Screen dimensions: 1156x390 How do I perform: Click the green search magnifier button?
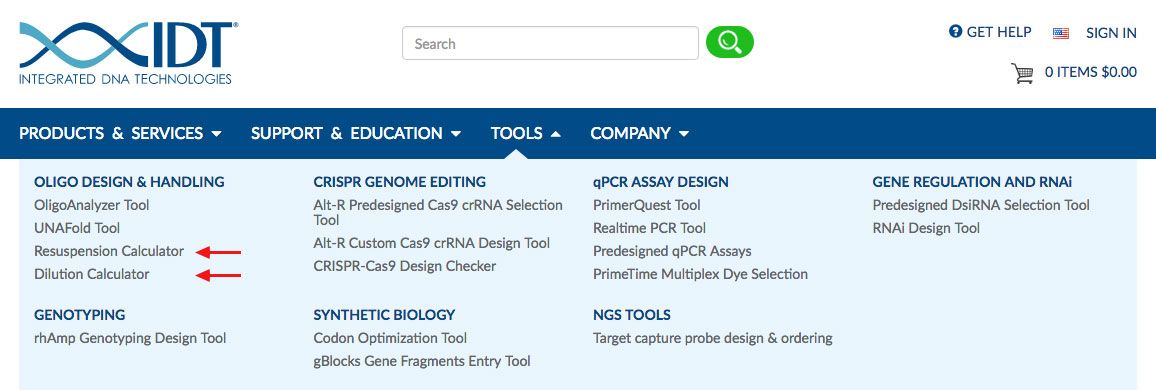pos(729,43)
